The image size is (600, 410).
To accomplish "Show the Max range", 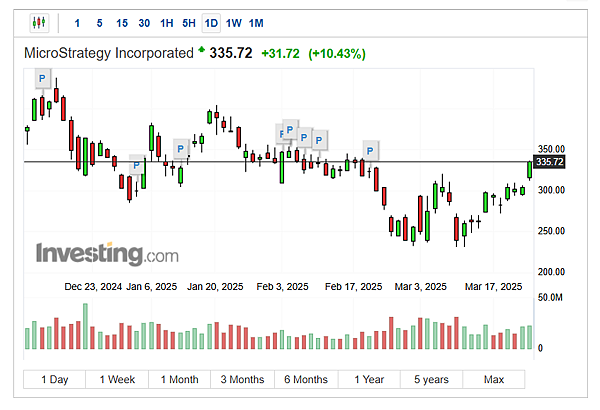I will [494, 379].
